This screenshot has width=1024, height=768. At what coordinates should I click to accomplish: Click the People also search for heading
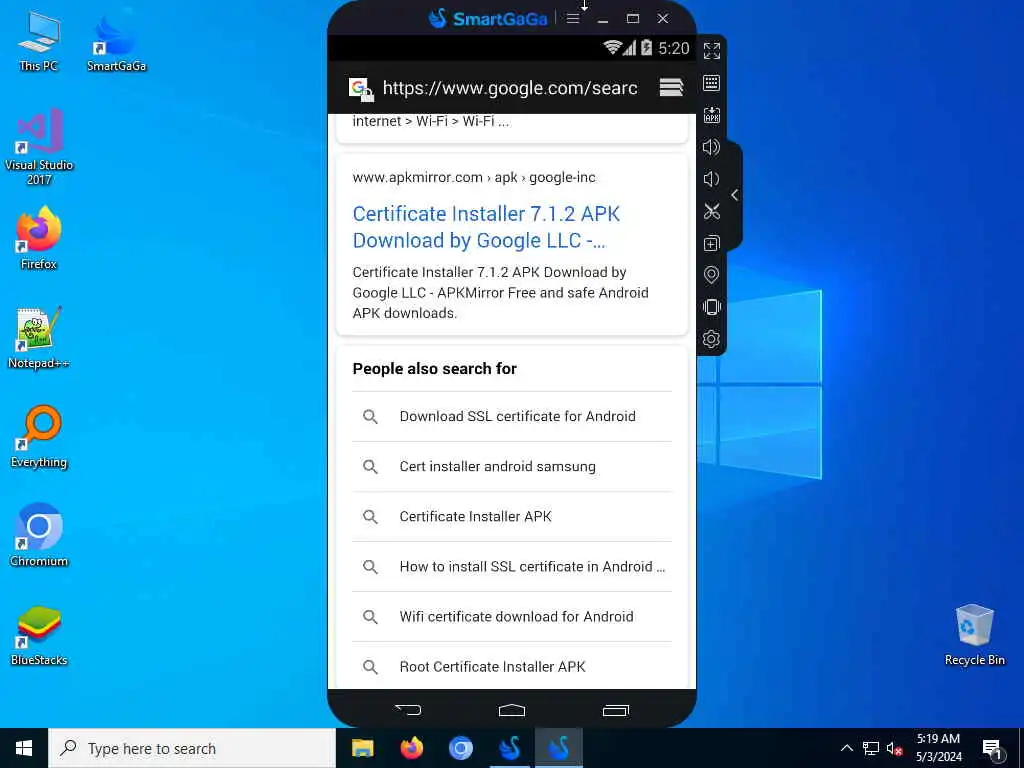(434, 369)
